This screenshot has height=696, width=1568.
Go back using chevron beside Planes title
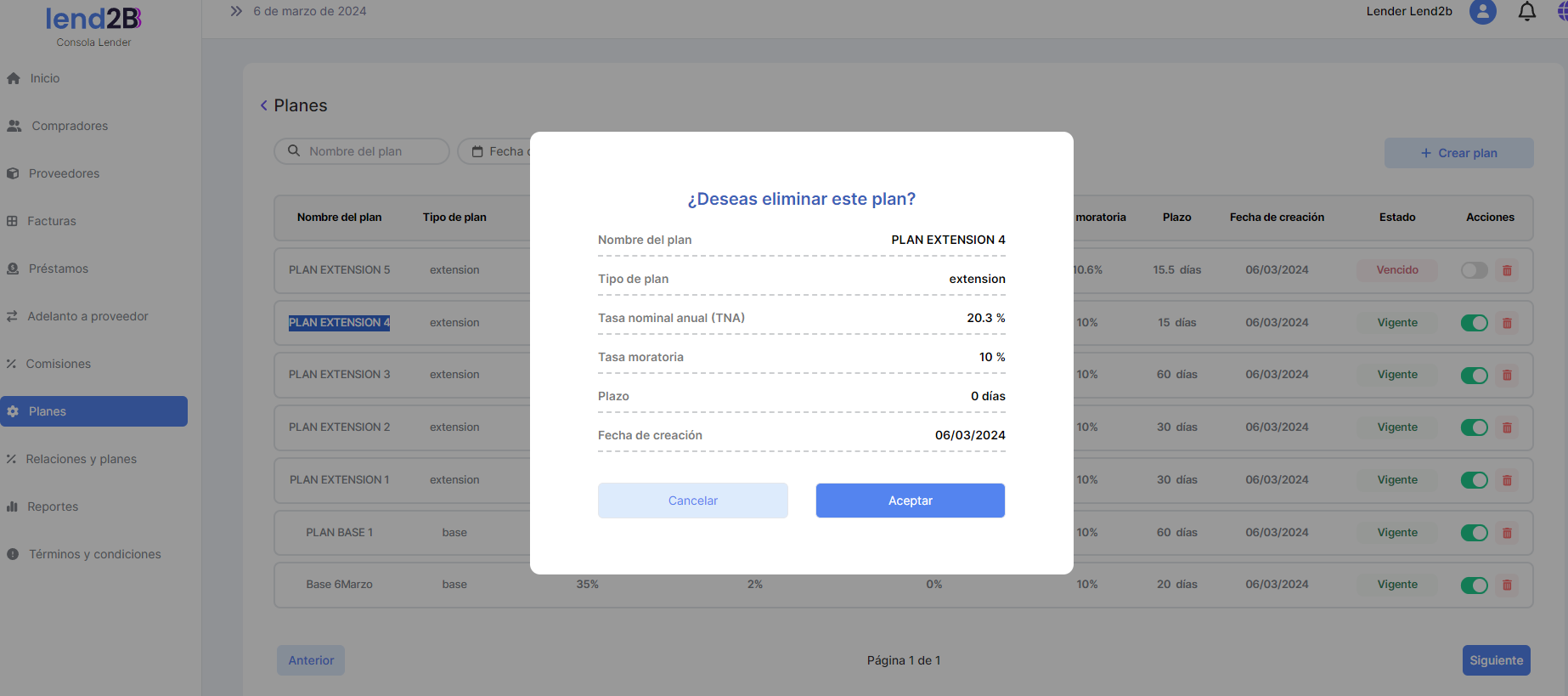(x=263, y=105)
